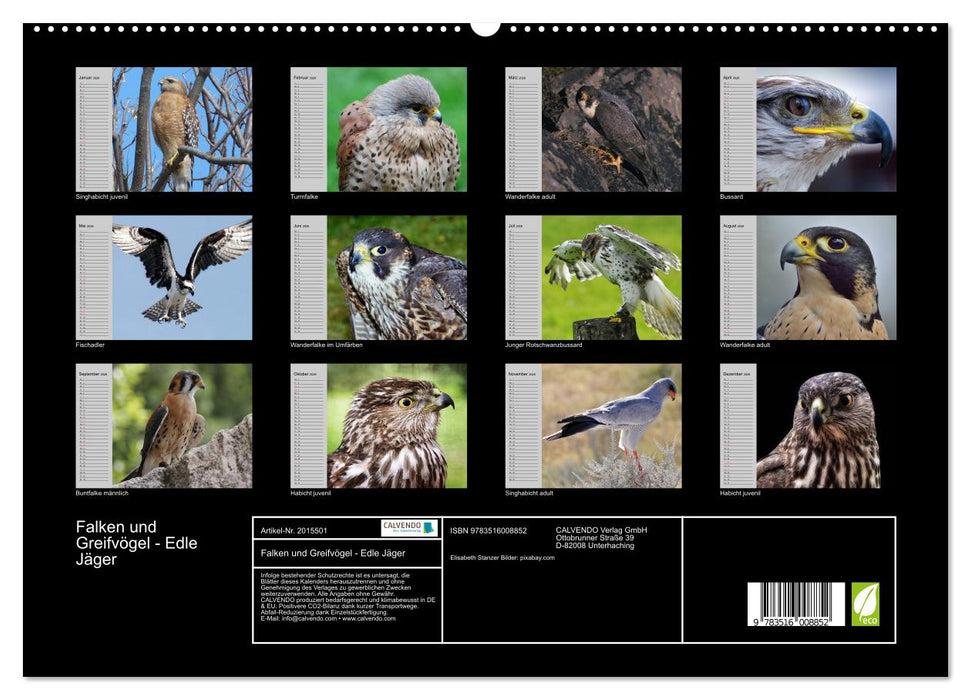This screenshot has height=700, width=971.
Task: Select the May Fischadler thumbnail
Action: pos(188,277)
